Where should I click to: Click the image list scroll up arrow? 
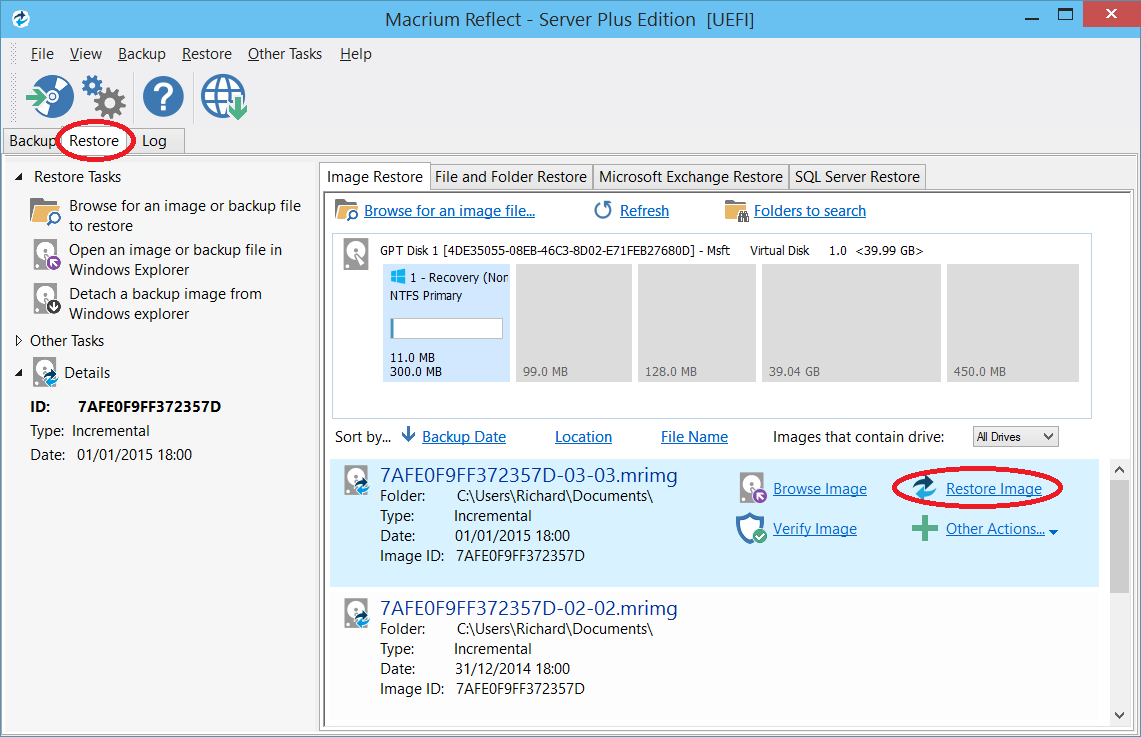1119,470
